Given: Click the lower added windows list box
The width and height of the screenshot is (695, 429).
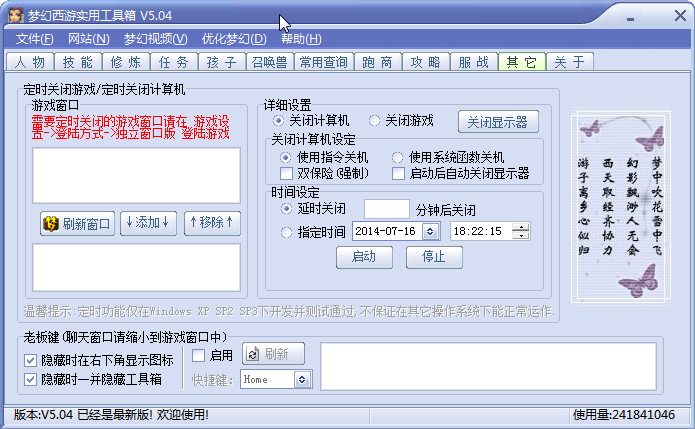Looking at the screenshot, I should pyautogui.click(x=137, y=267).
